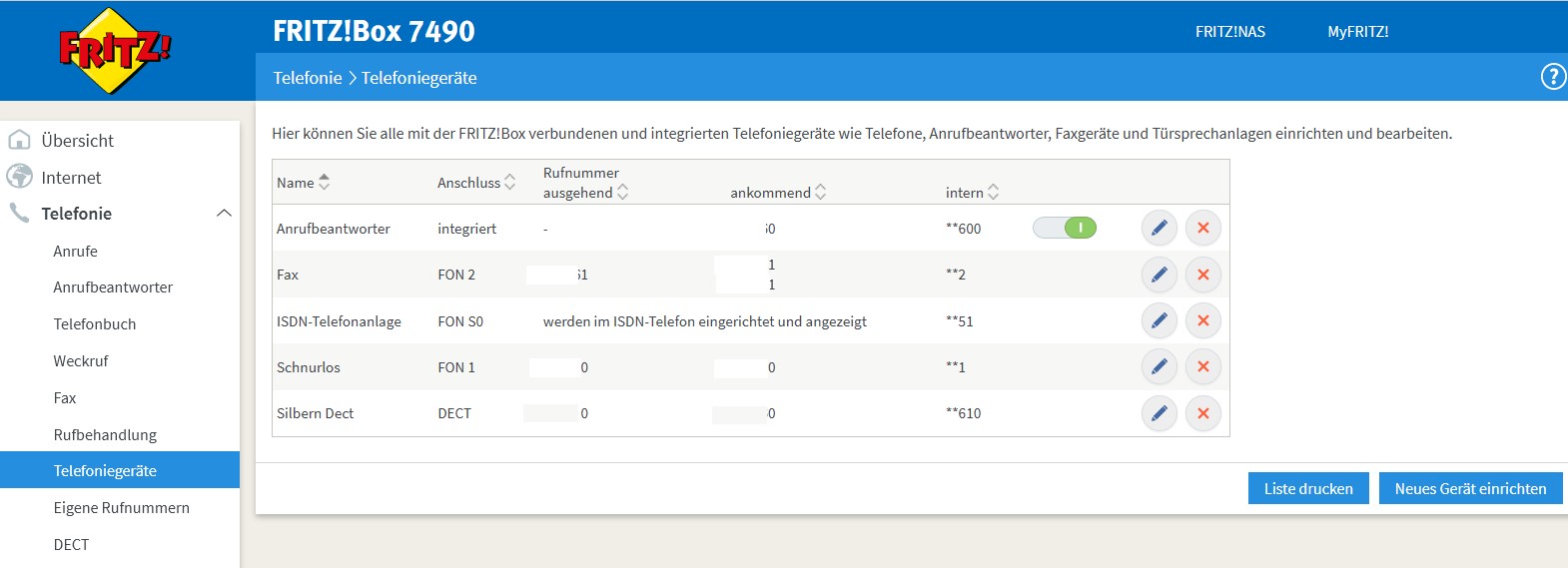Click the FON S0 Anschluss cell
Viewport: 1568px width, 568px height.
pyautogui.click(x=460, y=321)
